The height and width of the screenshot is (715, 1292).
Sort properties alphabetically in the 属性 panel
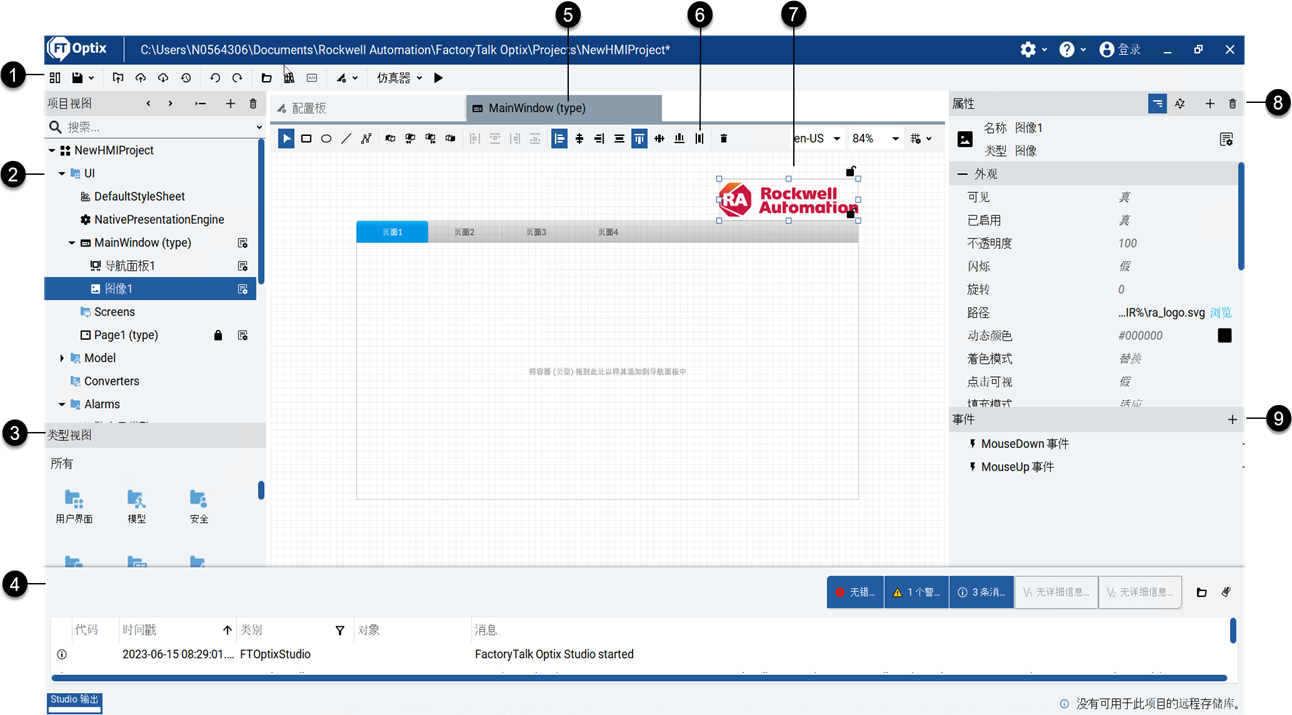[1180, 103]
